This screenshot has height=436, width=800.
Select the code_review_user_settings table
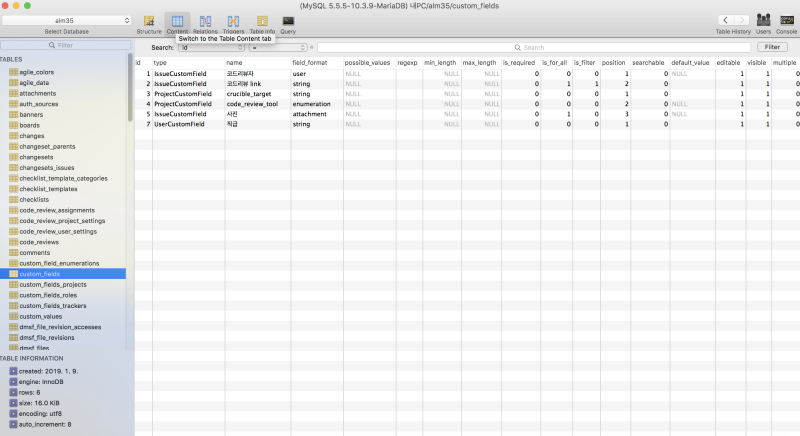(58, 232)
